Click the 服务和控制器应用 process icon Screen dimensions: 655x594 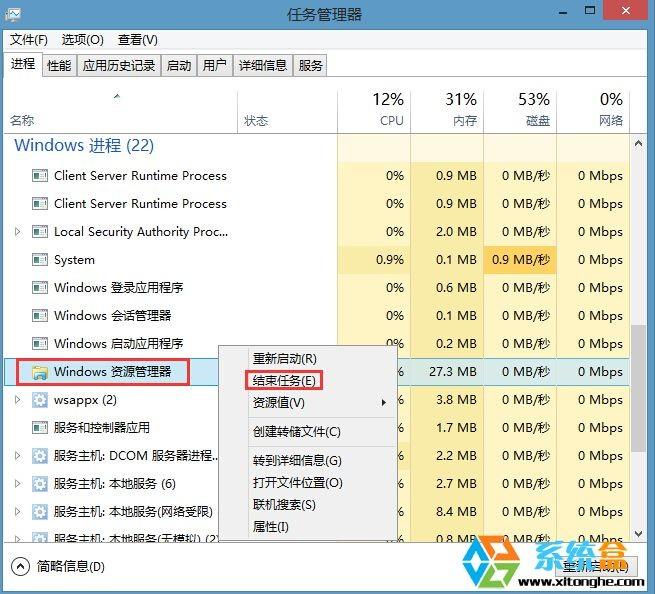(40, 428)
